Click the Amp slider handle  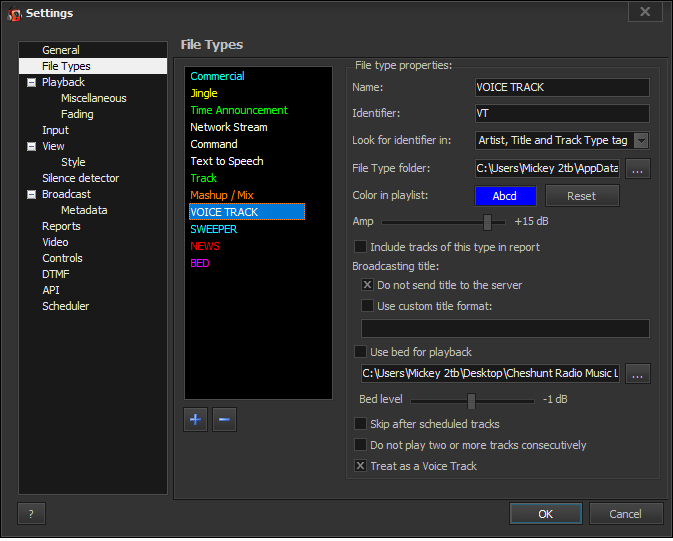tap(487, 222)
